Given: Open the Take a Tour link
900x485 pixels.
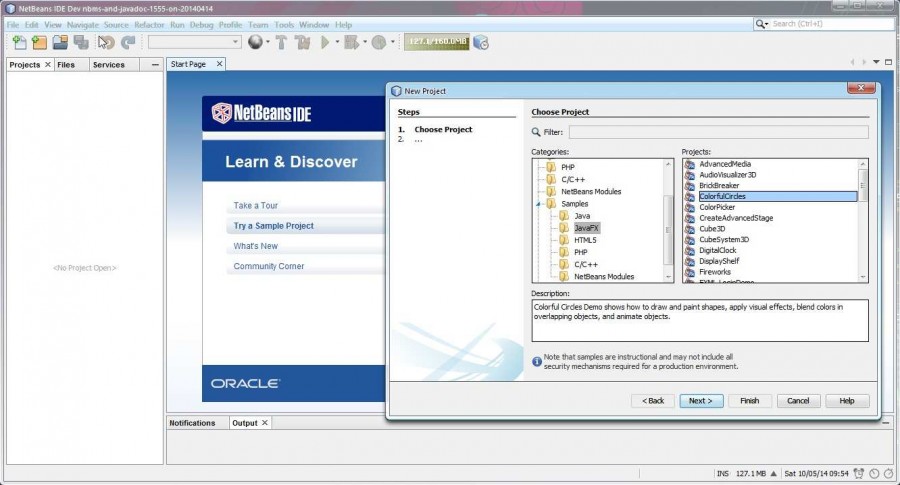Looking at the screenshot, I should 255,205.
